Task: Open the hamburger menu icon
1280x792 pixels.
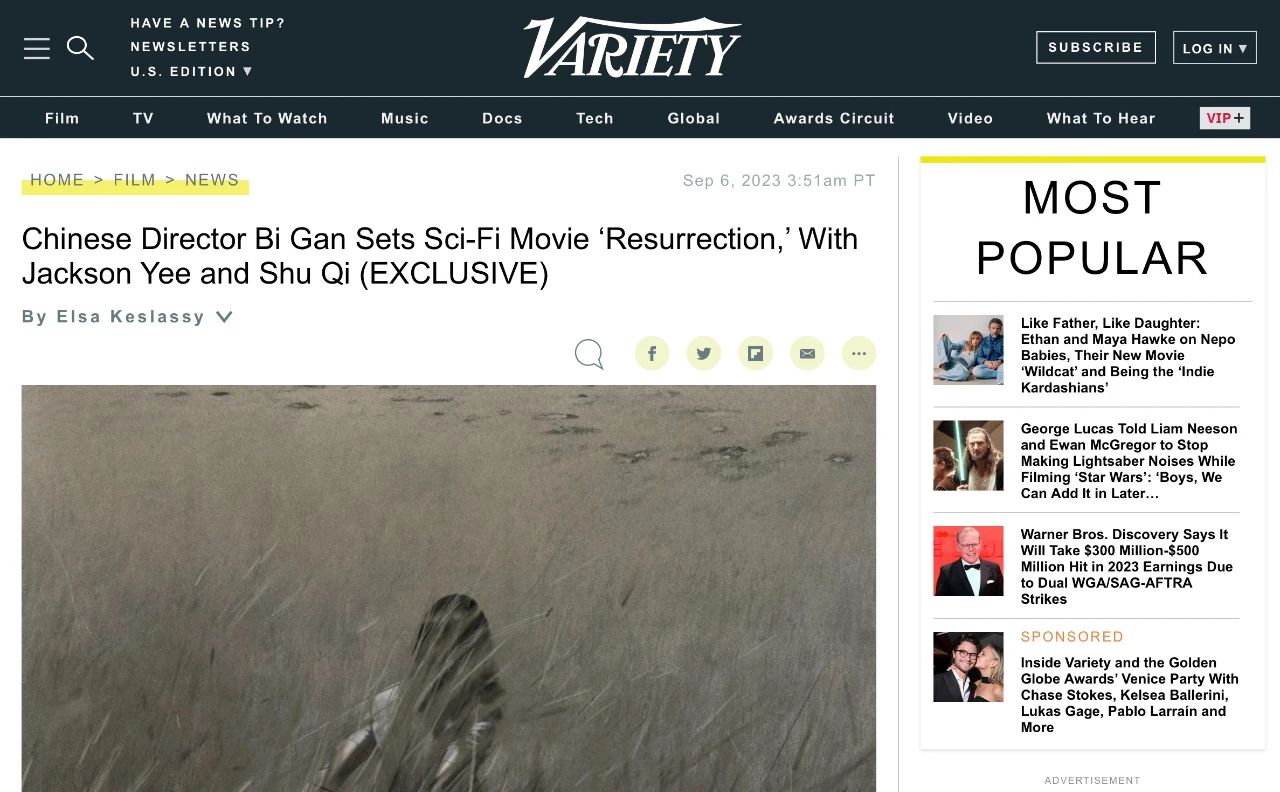Action: click(37, 48)
